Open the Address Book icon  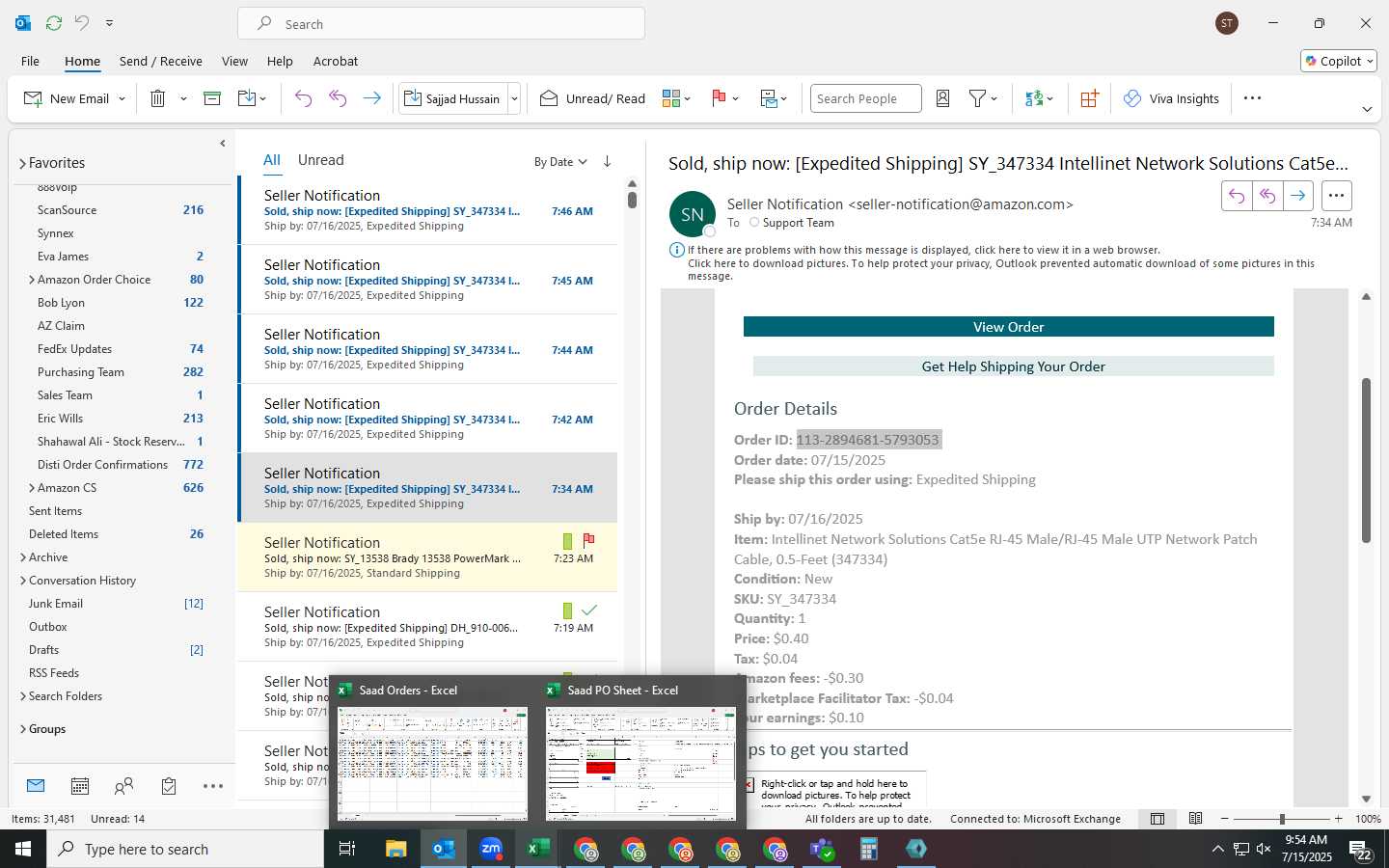tap(943, 98)
